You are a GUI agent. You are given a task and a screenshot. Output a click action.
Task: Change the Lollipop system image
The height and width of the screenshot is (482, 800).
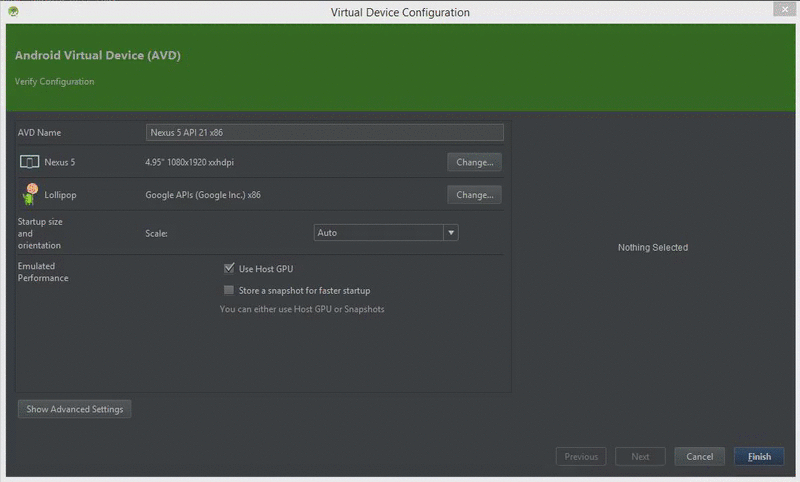coord(474,195)
